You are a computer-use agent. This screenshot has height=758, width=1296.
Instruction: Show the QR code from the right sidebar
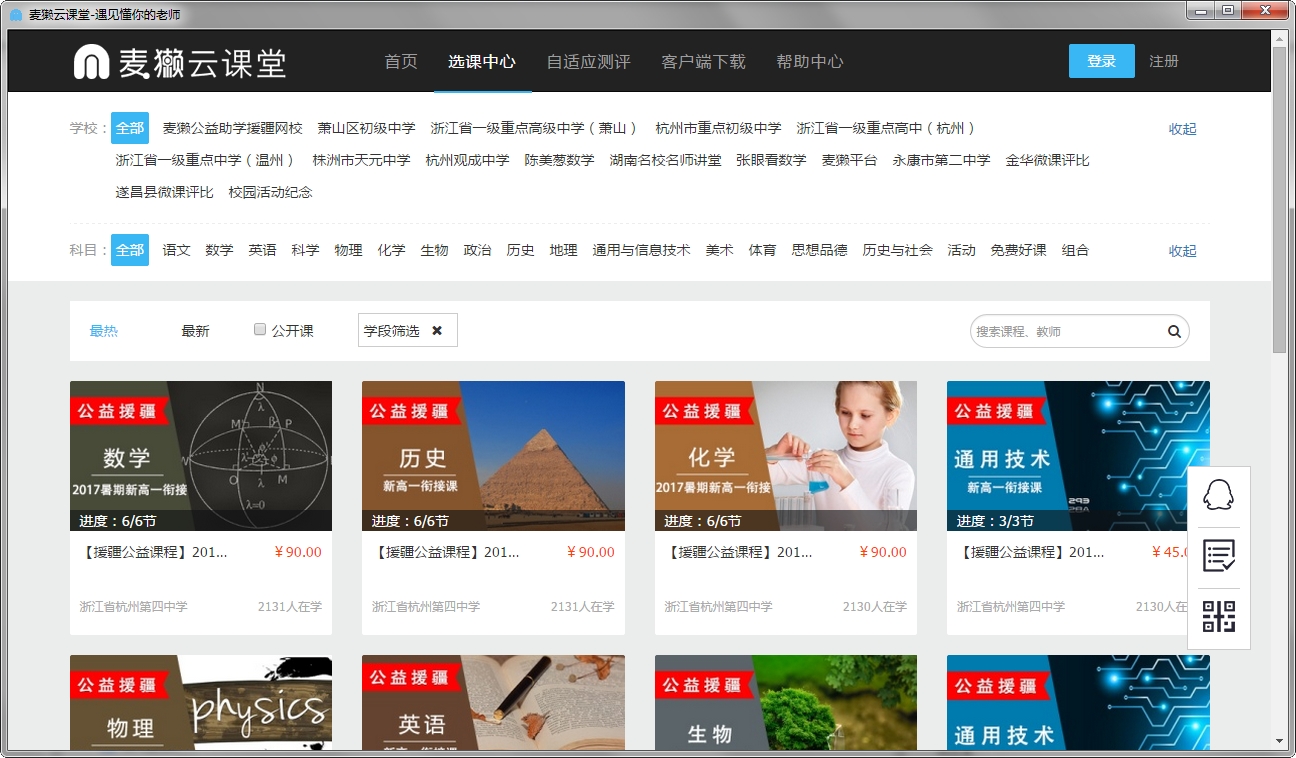1218,618
